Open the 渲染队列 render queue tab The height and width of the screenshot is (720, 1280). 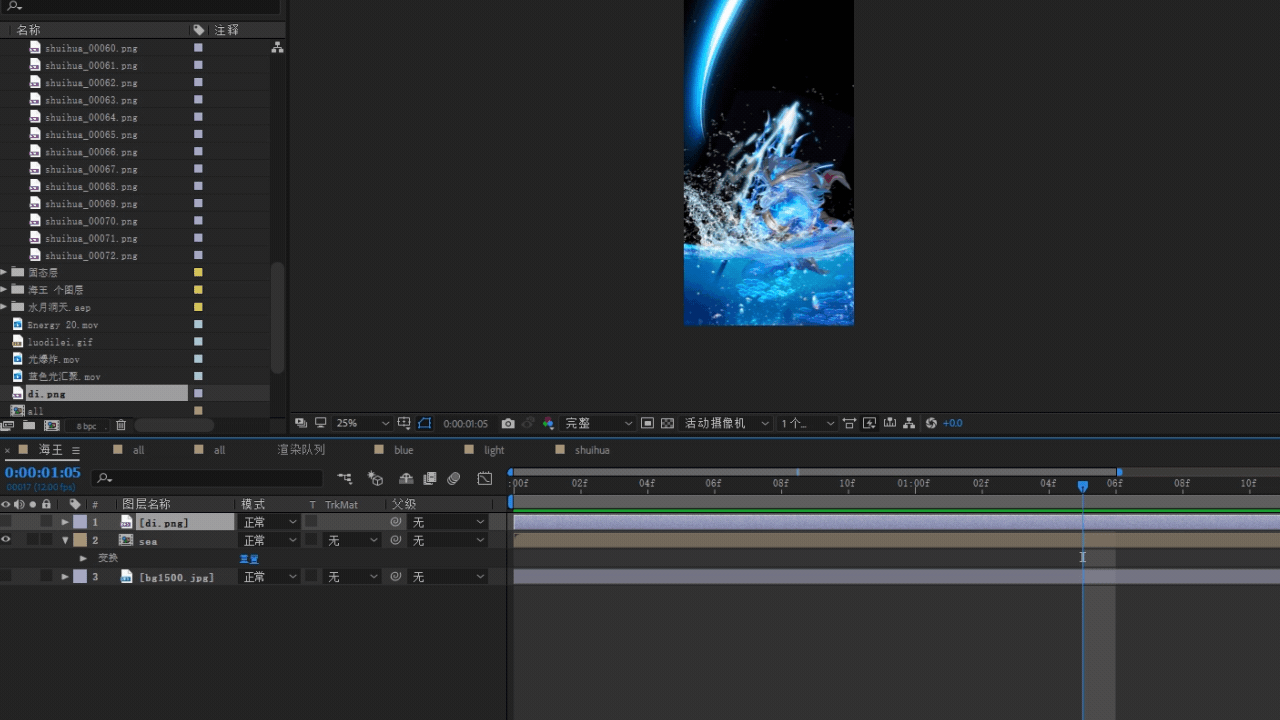(301, 450)
